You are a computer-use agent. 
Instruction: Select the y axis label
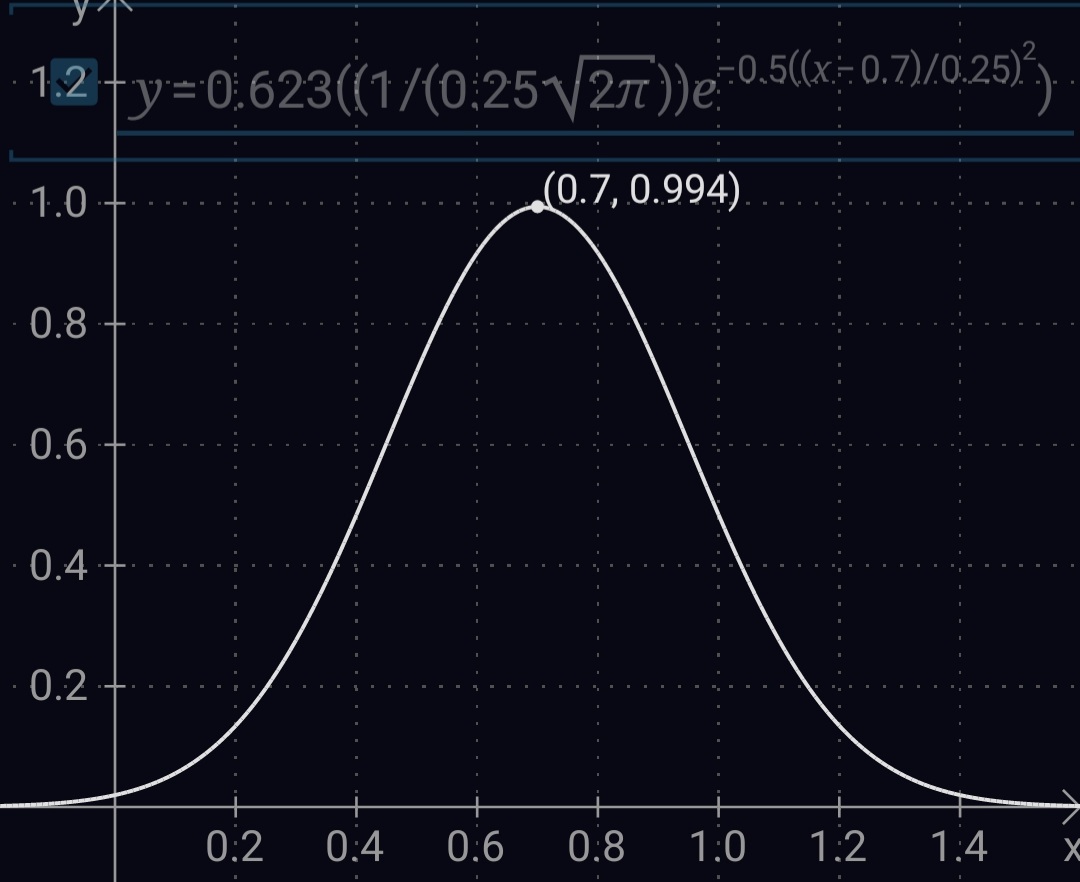[80, 12]
